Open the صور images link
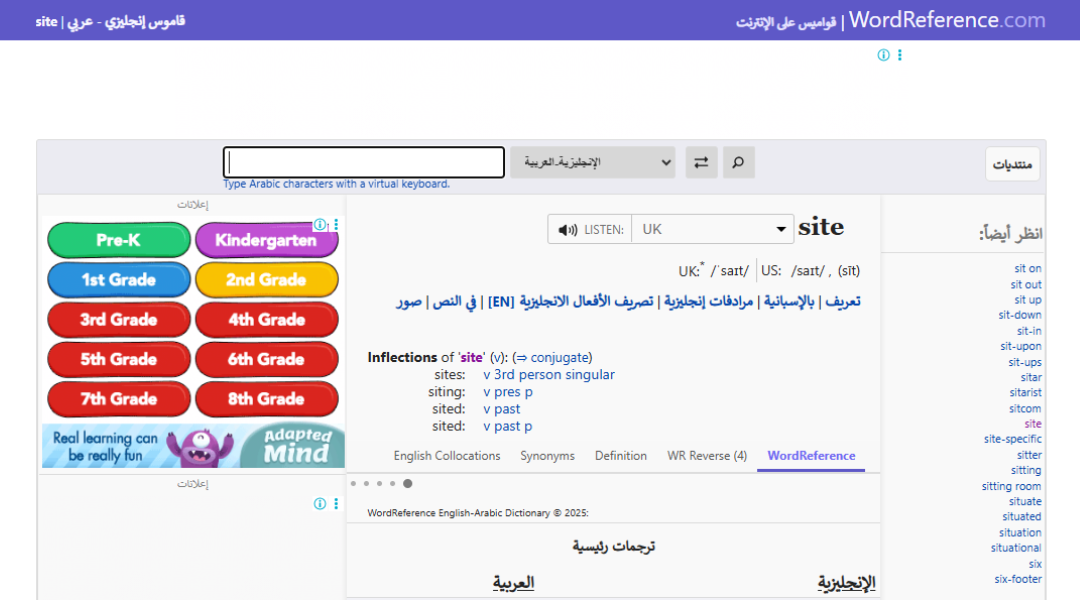The height and width of the screenshot is (600, 1080). (408, 302)
